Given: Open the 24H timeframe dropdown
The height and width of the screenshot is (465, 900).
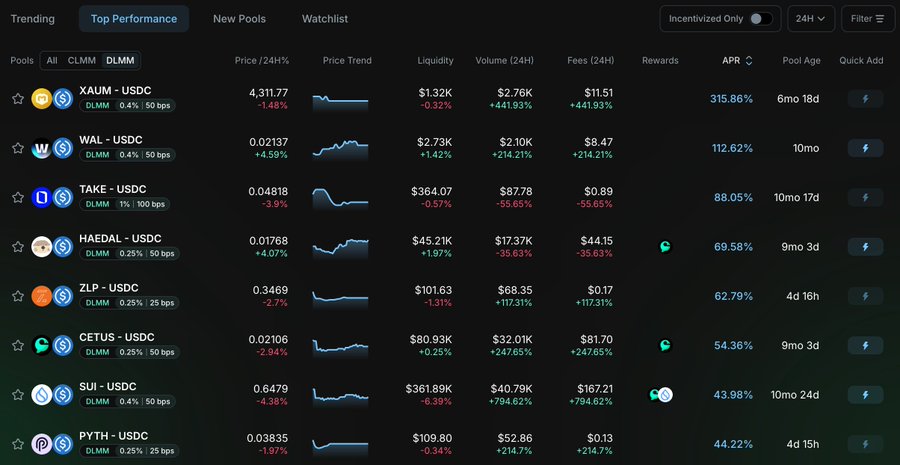Looking at the screenshot, I should coord(810,19).
